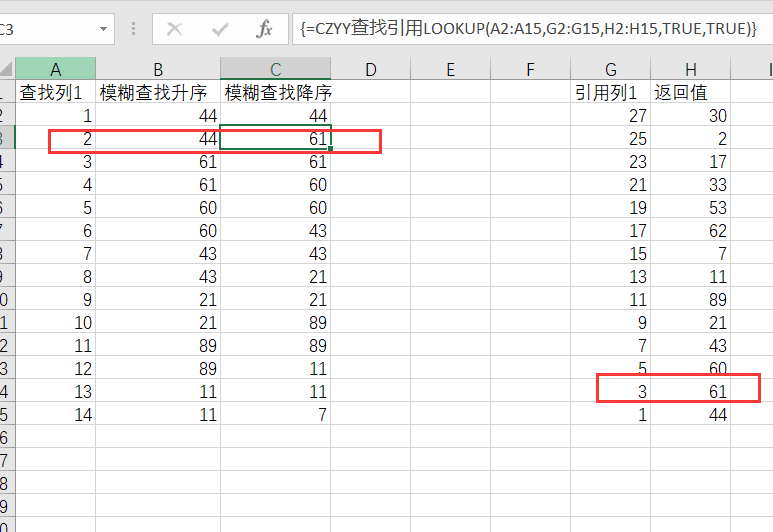This screenshot has width=773, height=532.
Task: Click cell H6 with value 53
Action: (x=691, y=207)
